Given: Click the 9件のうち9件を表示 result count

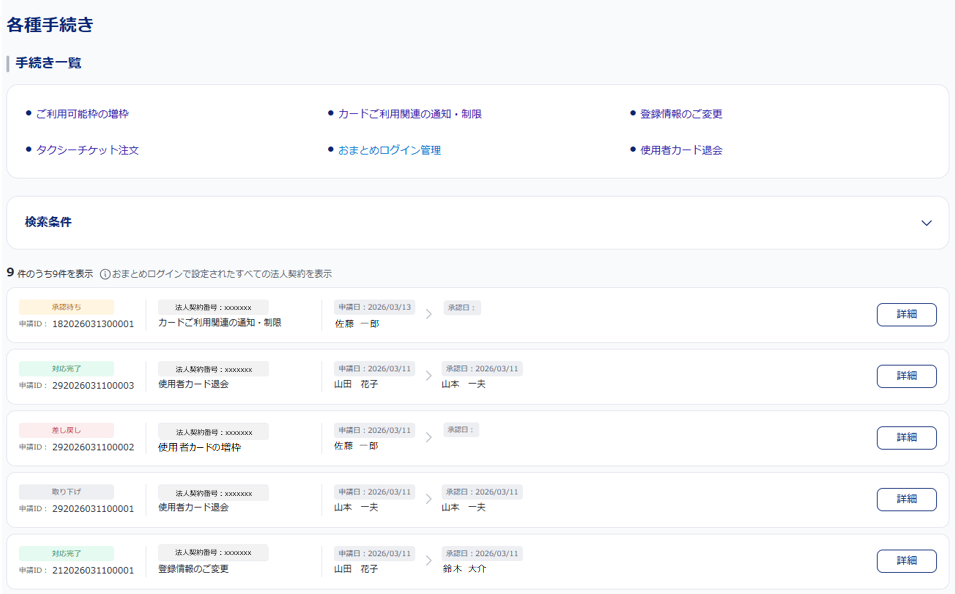Looking at the screenshot, I should coord(50,273).
